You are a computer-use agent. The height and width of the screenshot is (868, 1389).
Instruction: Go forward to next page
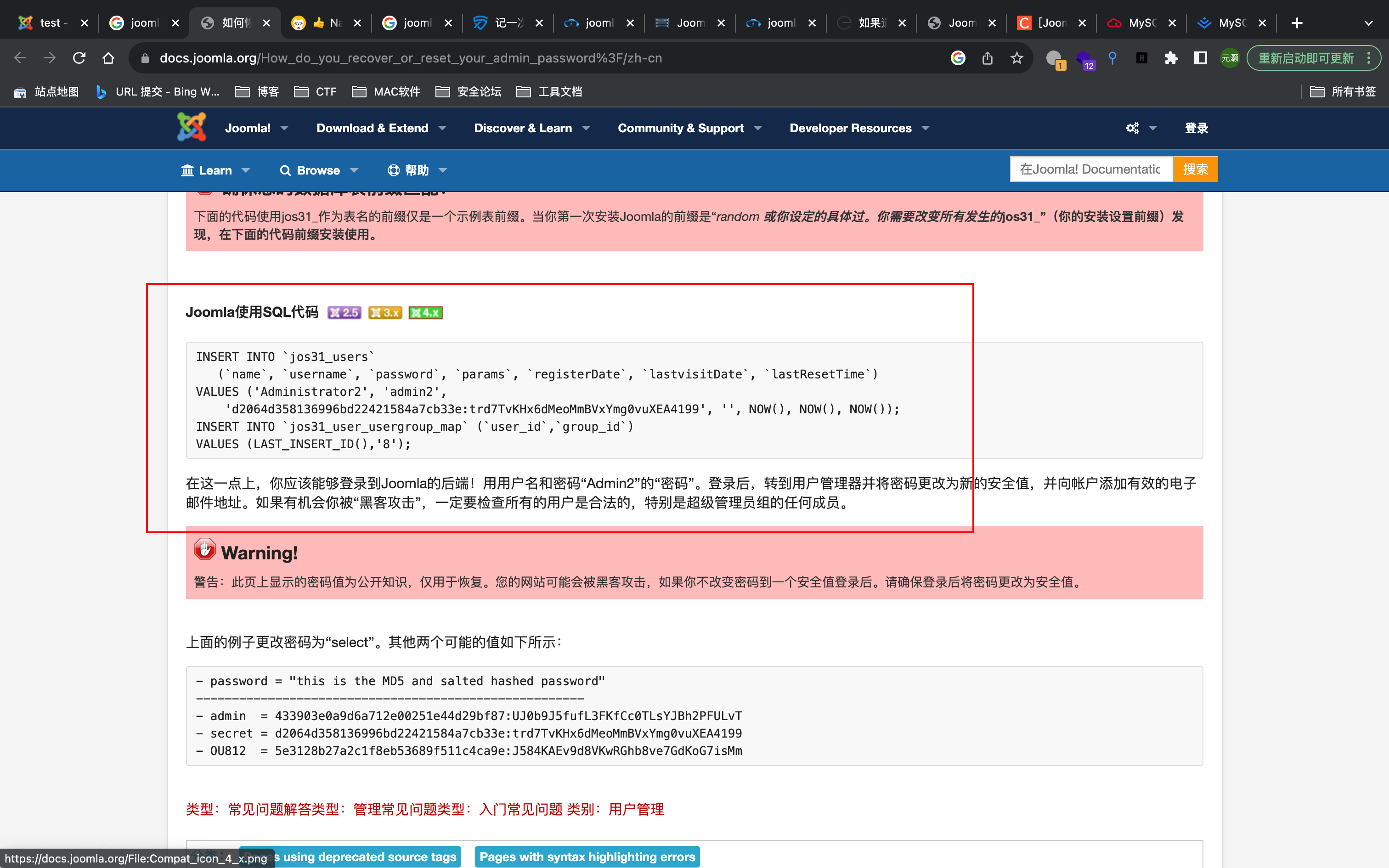[x=50, y=58]
